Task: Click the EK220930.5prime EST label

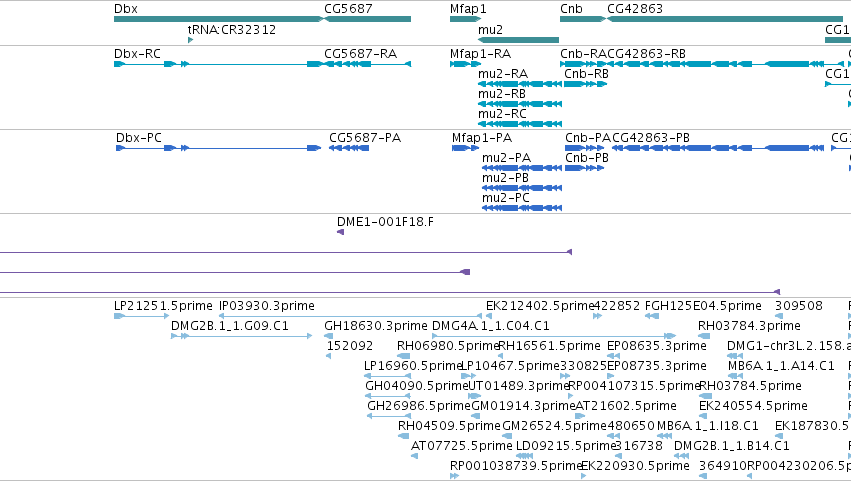Action: [x=635, y=467]
